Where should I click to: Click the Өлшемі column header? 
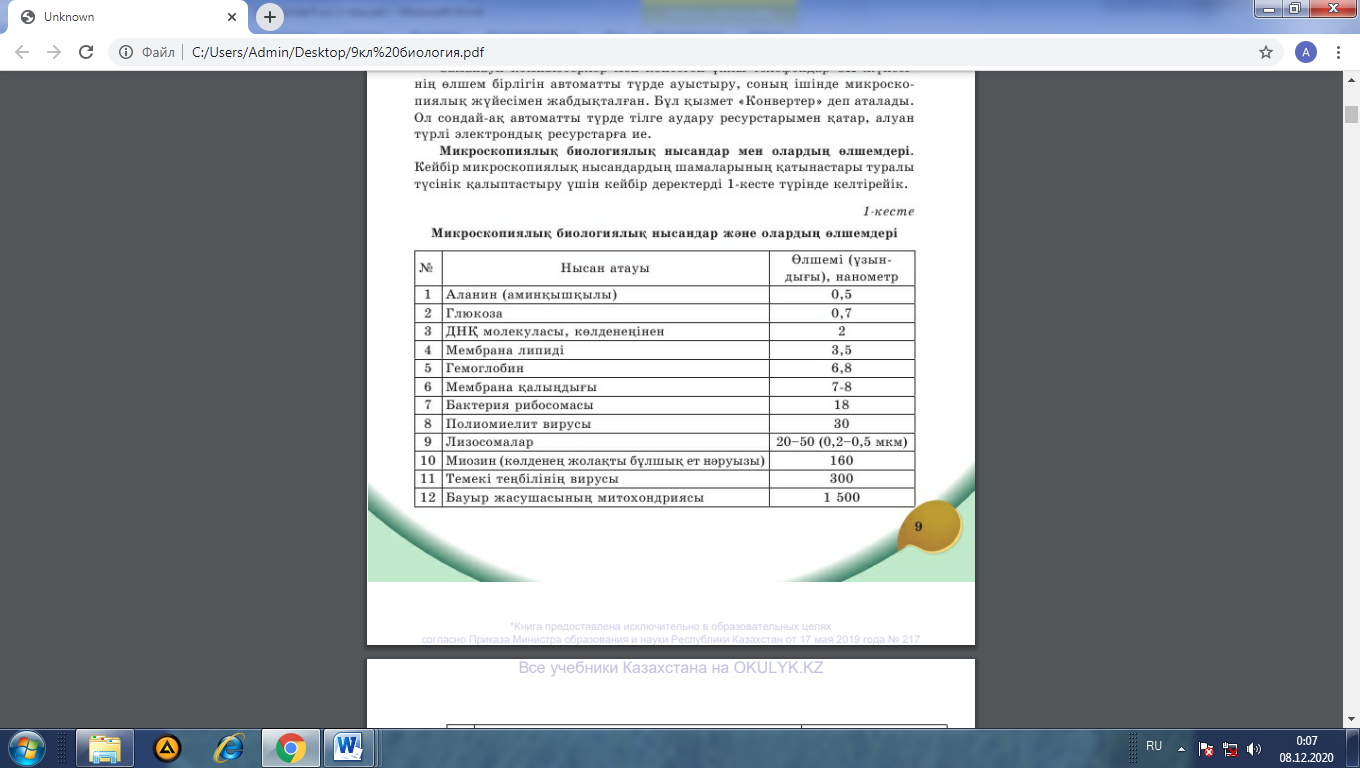pyautogui.click(x=840, y=268)
